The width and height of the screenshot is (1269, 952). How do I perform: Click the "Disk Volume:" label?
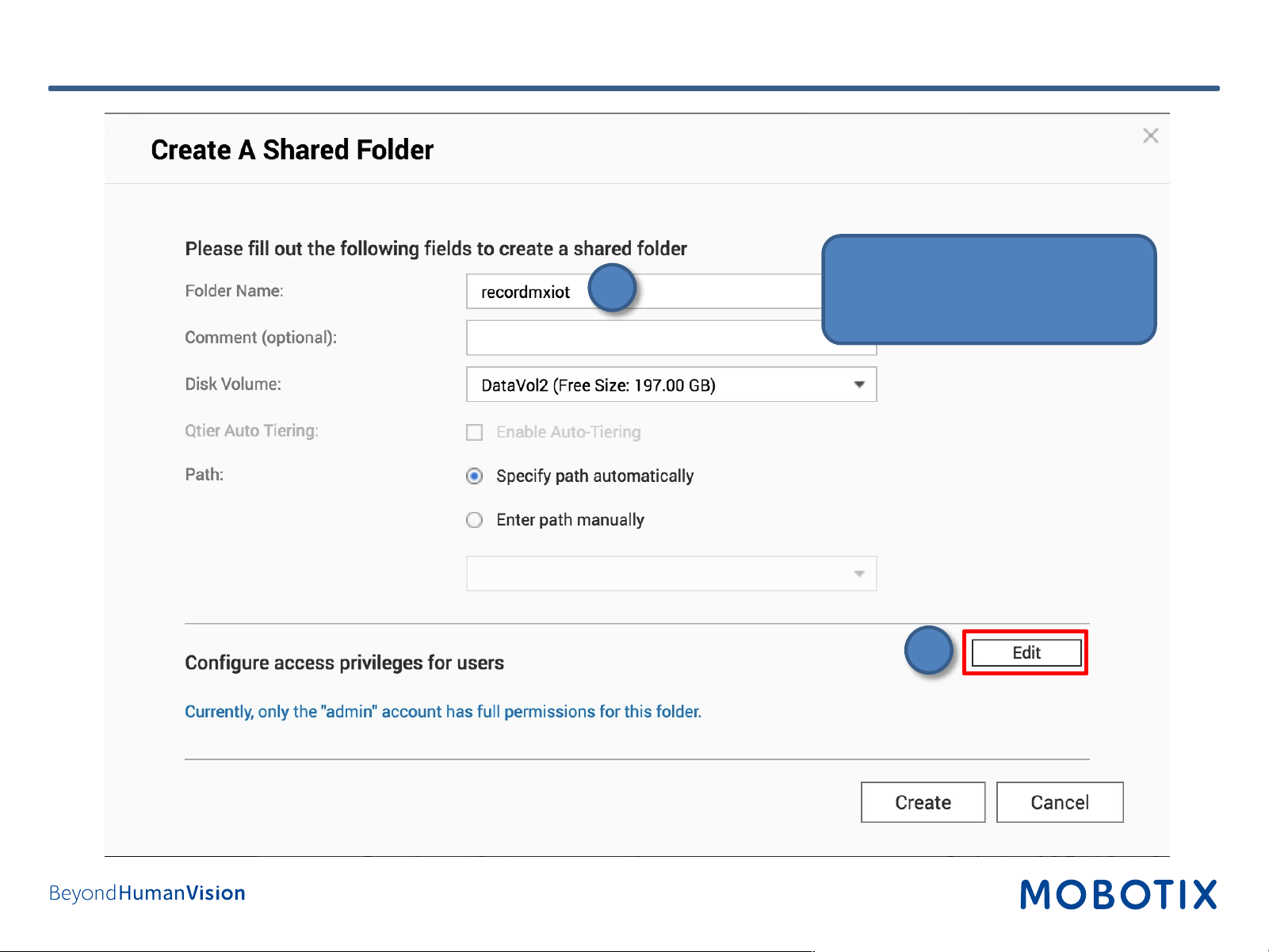click(233, 384)
